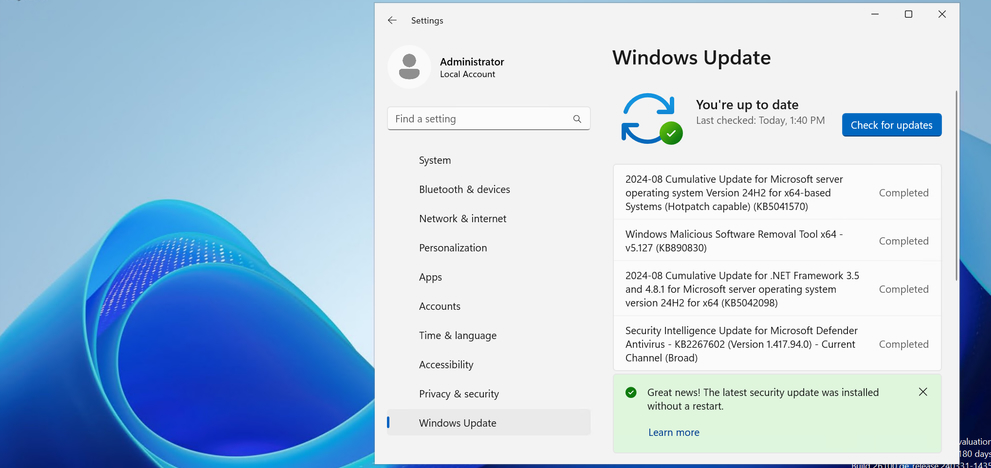Open Network & internet settings
Screen dimensions: 991x468
[489, 219]
